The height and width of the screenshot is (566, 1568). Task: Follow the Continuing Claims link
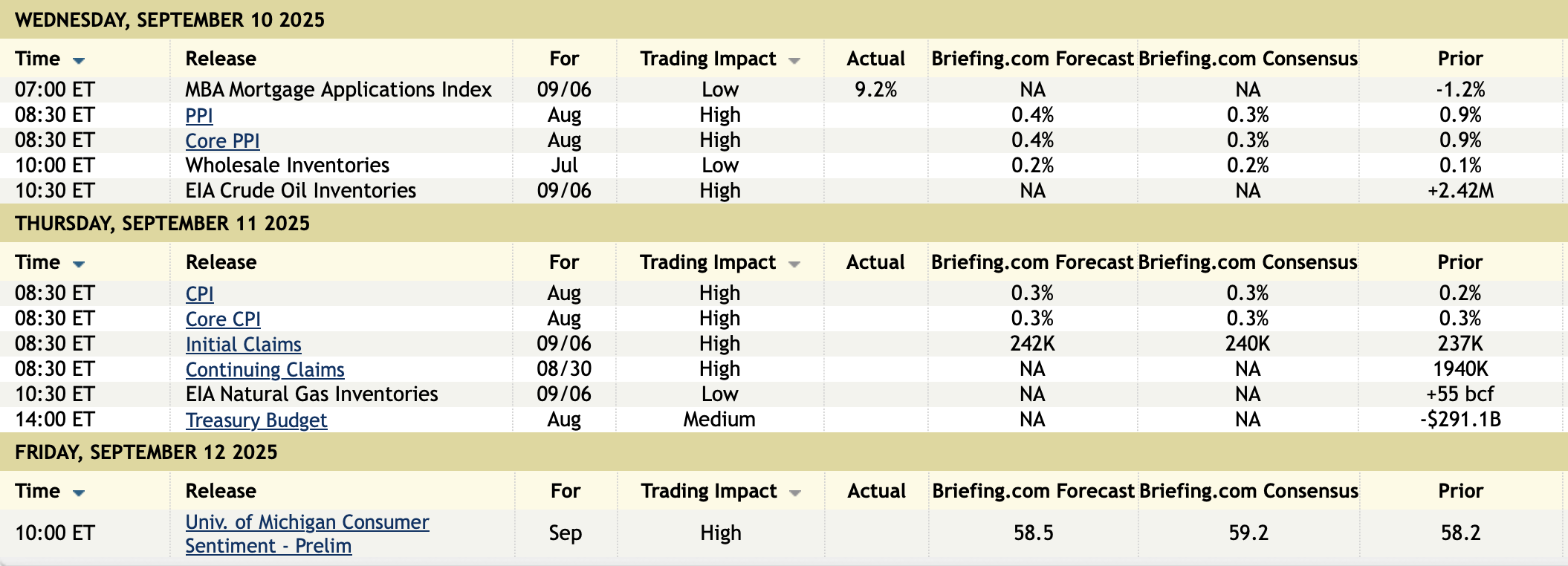(x=265, y=370)
